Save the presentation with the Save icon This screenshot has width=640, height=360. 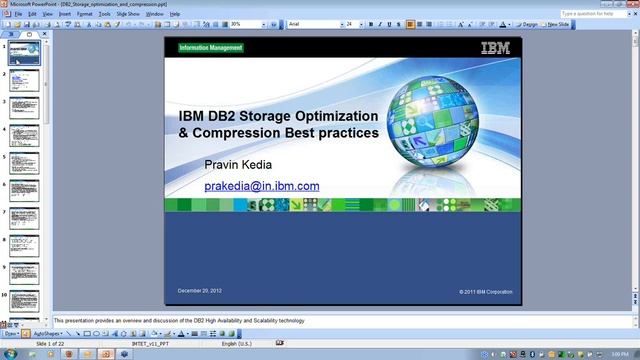coord(27,24)
